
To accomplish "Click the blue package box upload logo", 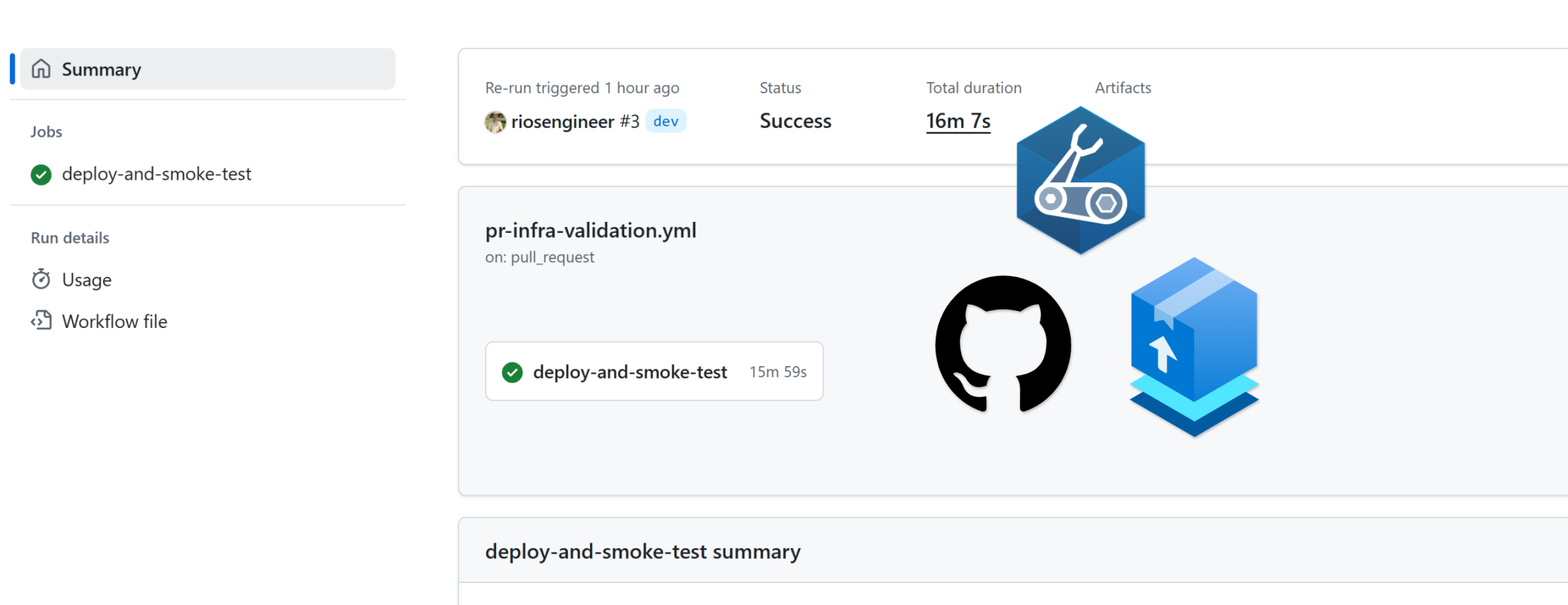I will 1194,346.
